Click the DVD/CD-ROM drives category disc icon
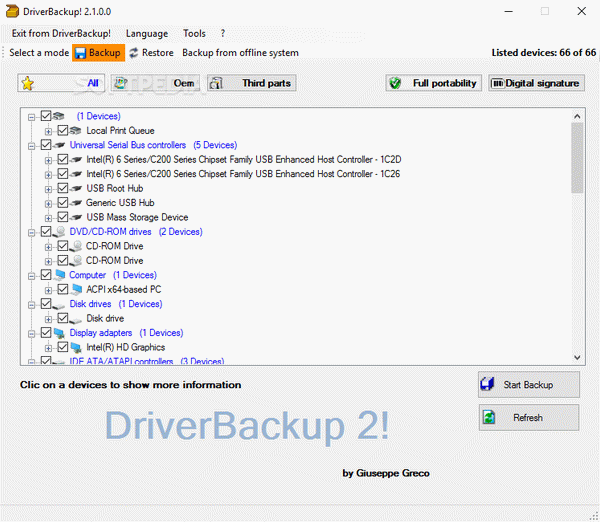Screen dimensions: 600x522 (59, 232)
